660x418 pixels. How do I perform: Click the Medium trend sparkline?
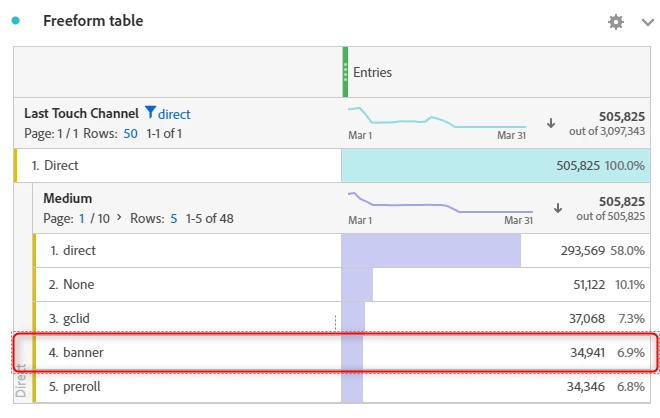440,203
